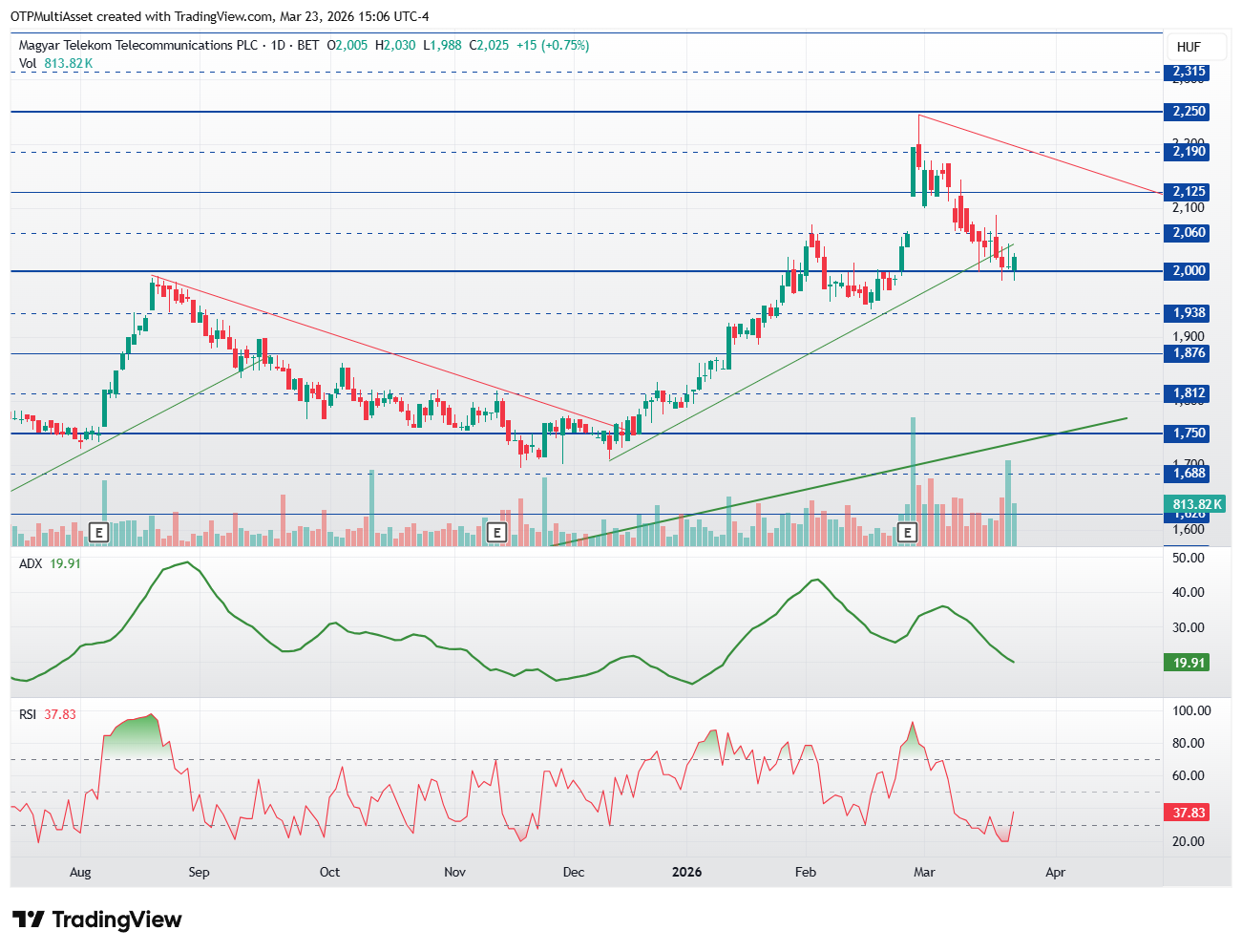Click the Feb label on time axis
The width and height of the screenshot is (1242, 952).
806,872
